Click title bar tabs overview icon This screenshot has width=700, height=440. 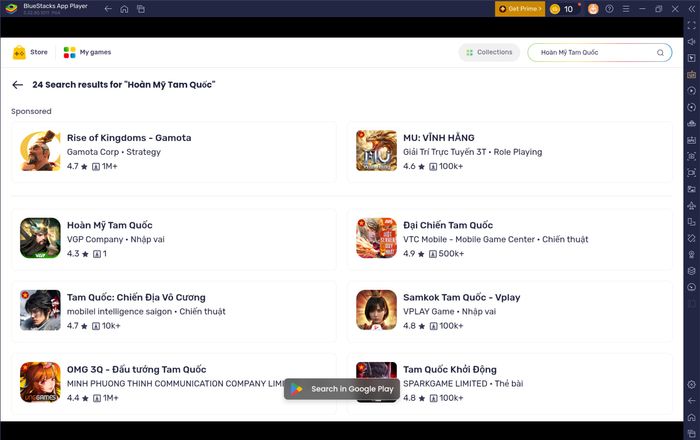141,9
